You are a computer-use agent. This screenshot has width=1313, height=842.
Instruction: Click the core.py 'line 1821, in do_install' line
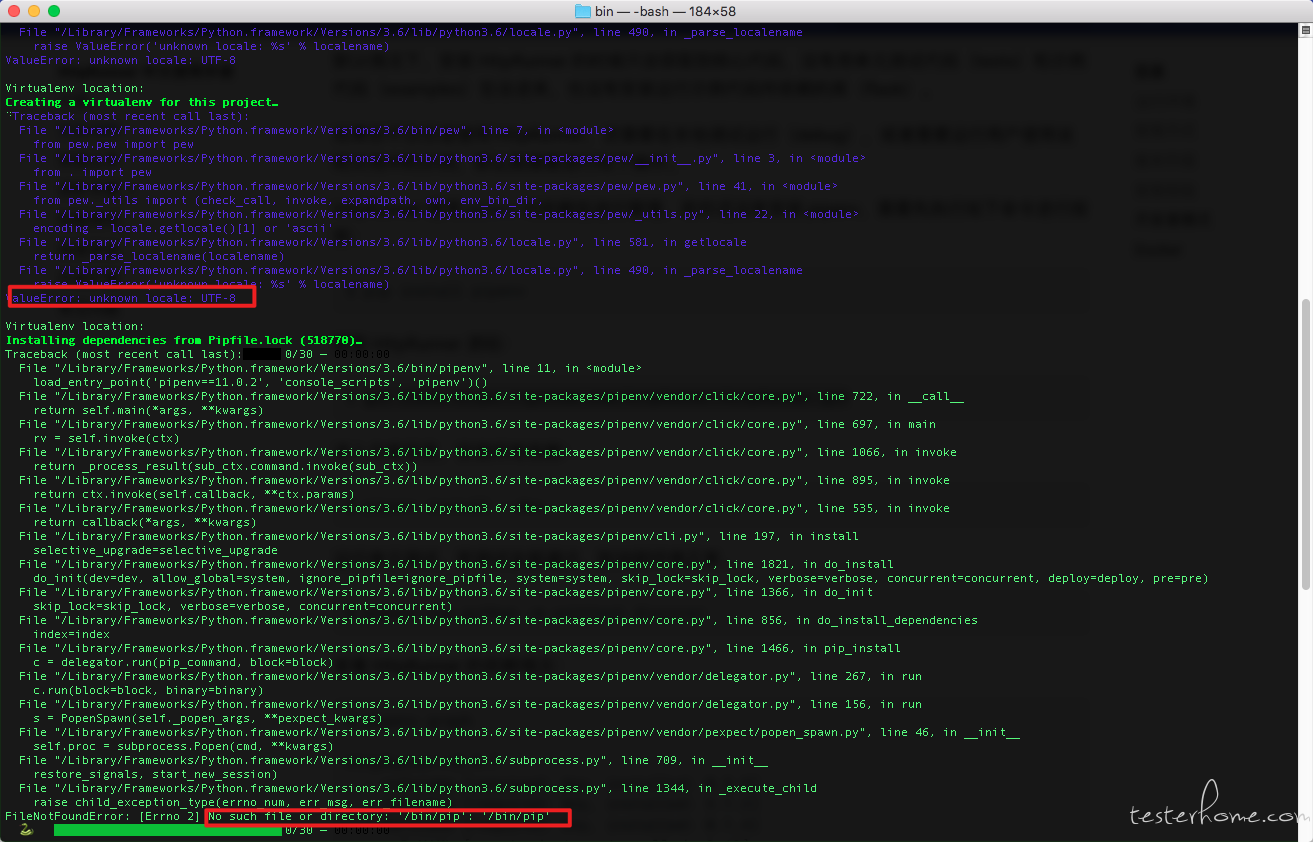point(456,564)
